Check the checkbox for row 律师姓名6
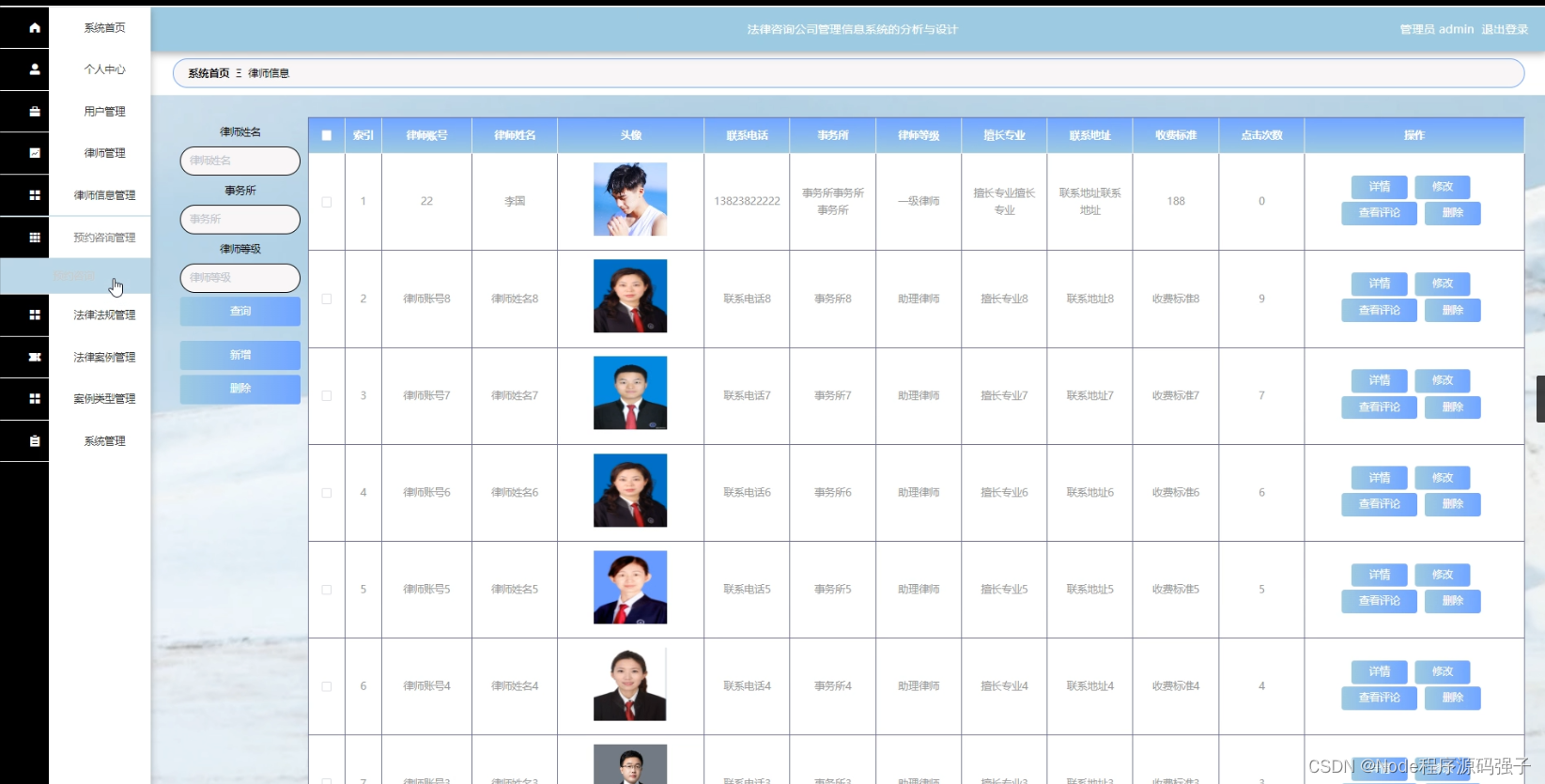The width and height of the screenshot is (1545, 784). pos(327,493)
